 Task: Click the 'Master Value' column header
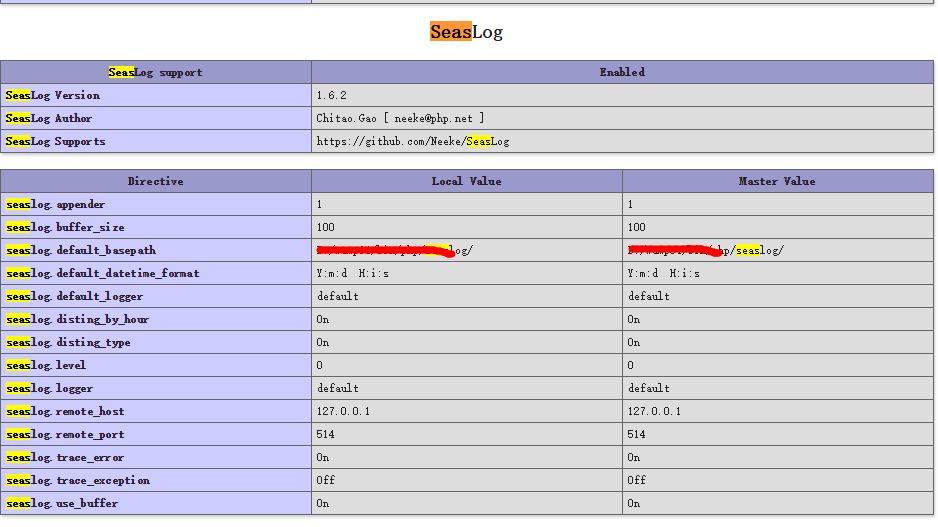click(778, 181)
